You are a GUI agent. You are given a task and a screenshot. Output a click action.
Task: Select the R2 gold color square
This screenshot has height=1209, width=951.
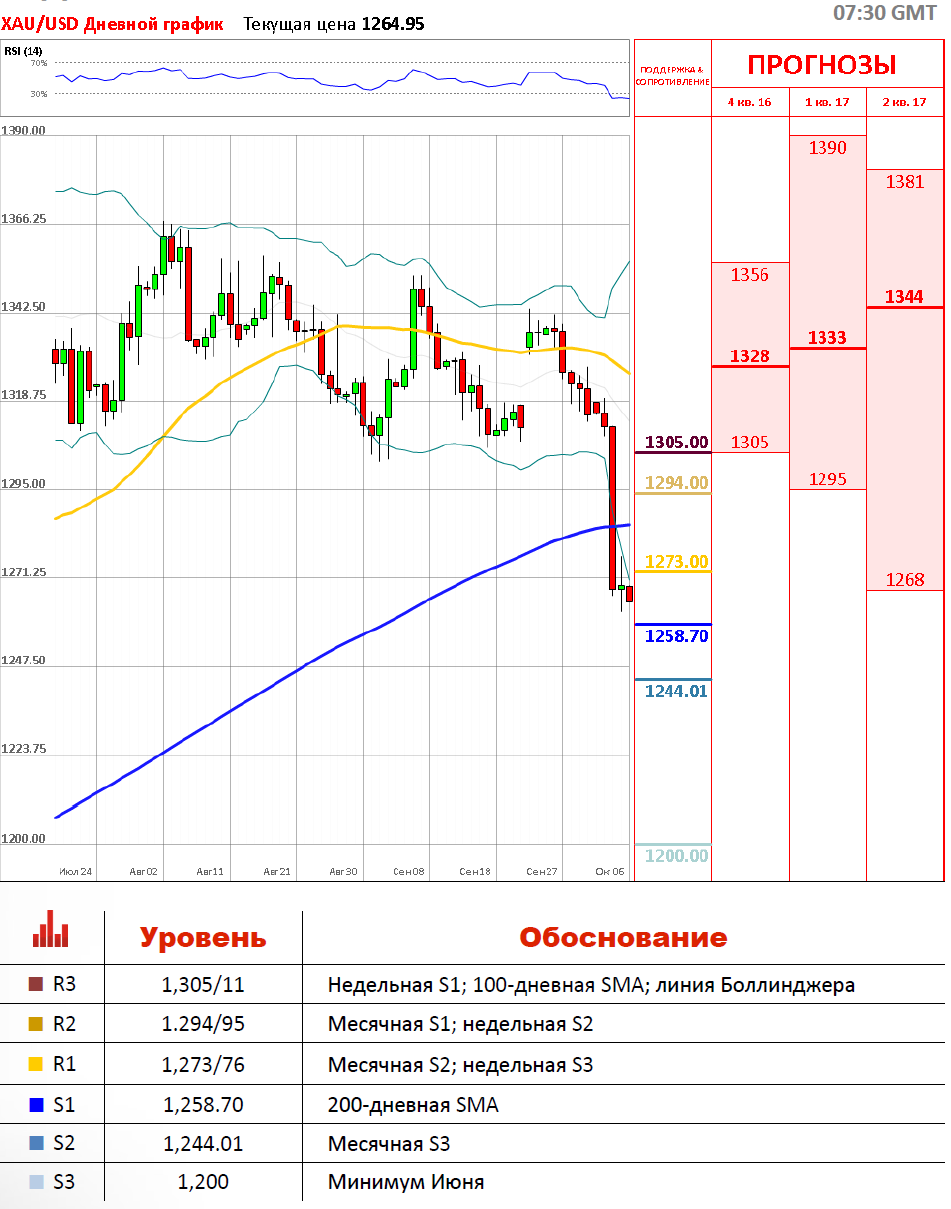(37, 1024)
